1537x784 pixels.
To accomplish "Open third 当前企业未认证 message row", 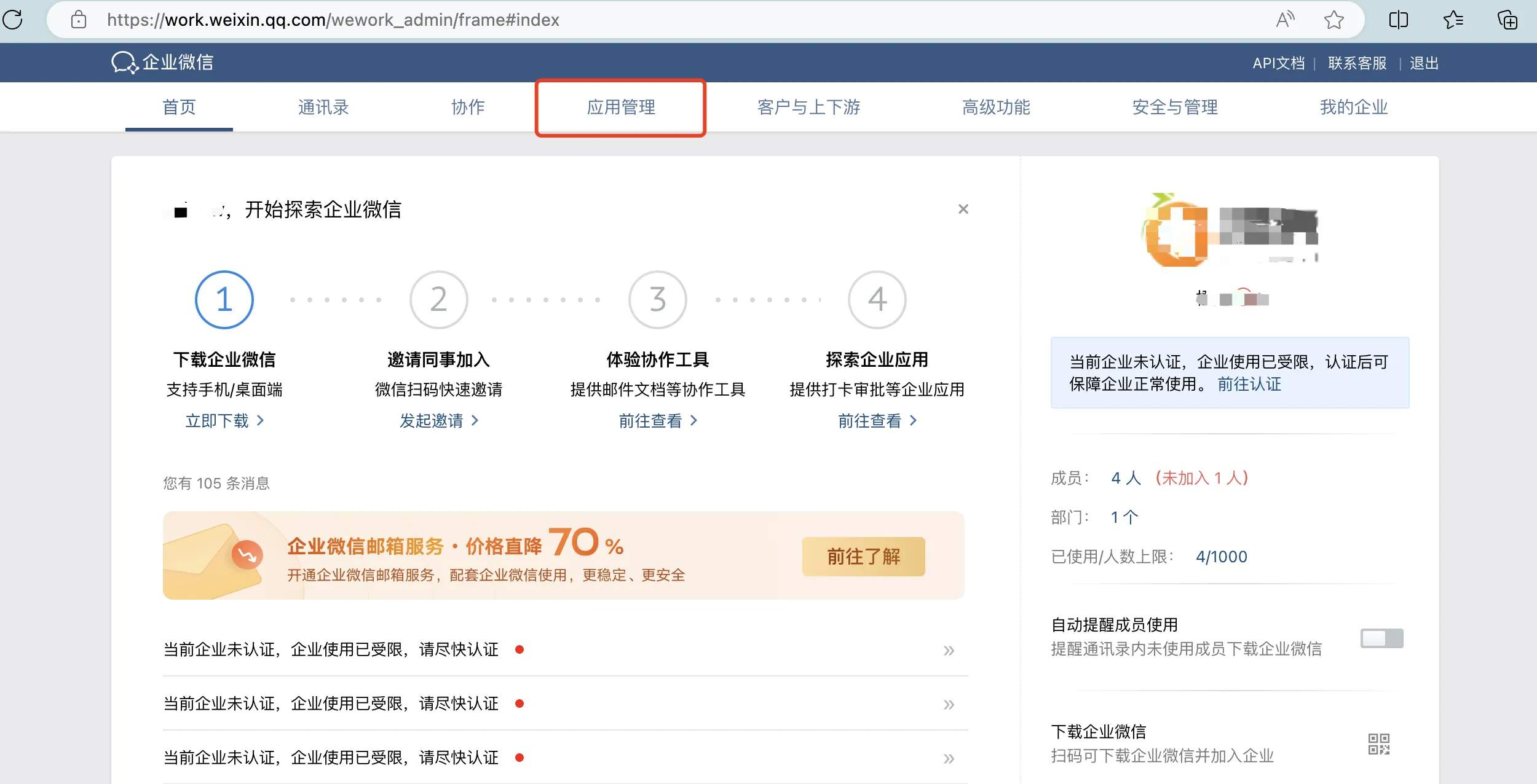I will point(565,758).
